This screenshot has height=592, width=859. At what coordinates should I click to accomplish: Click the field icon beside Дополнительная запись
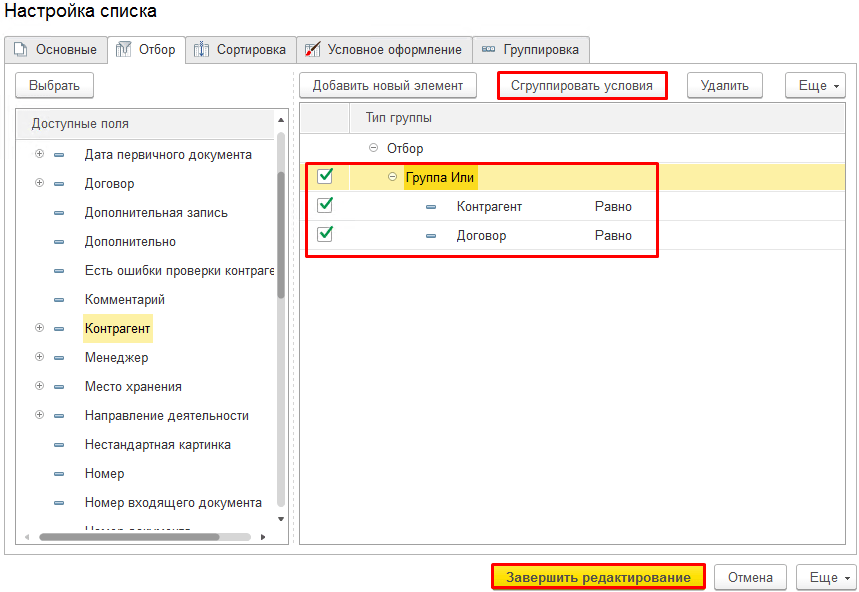59,213
